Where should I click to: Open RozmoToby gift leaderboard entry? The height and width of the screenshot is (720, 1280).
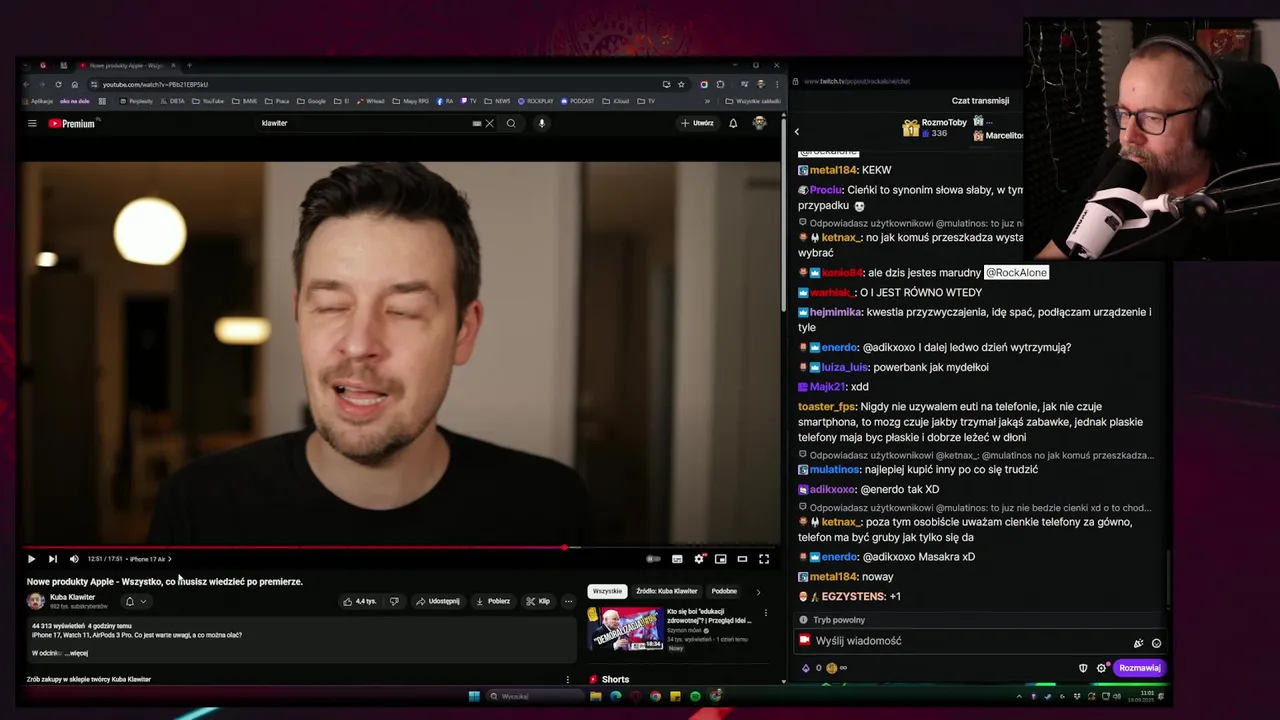935,127
